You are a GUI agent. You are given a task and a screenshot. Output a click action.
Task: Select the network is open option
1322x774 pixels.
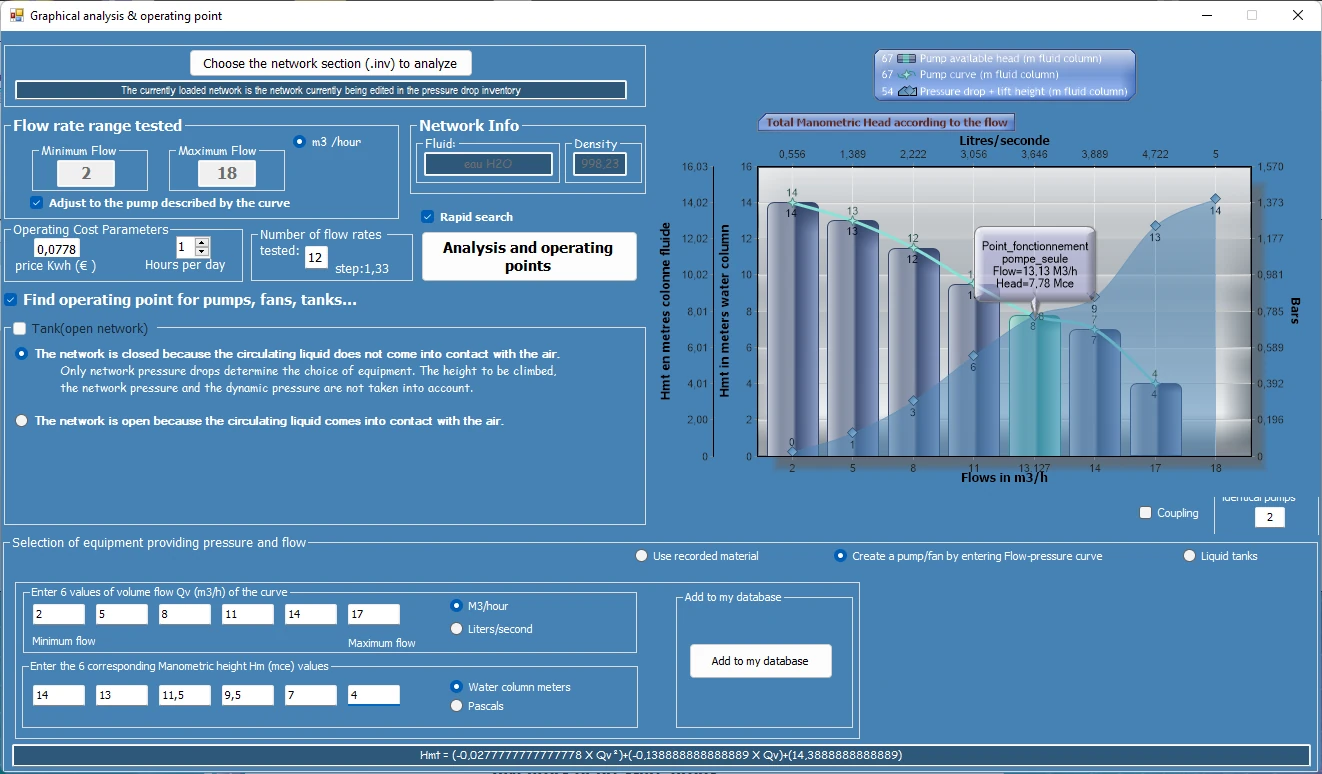pyautogui.click(x=22, y=421)
